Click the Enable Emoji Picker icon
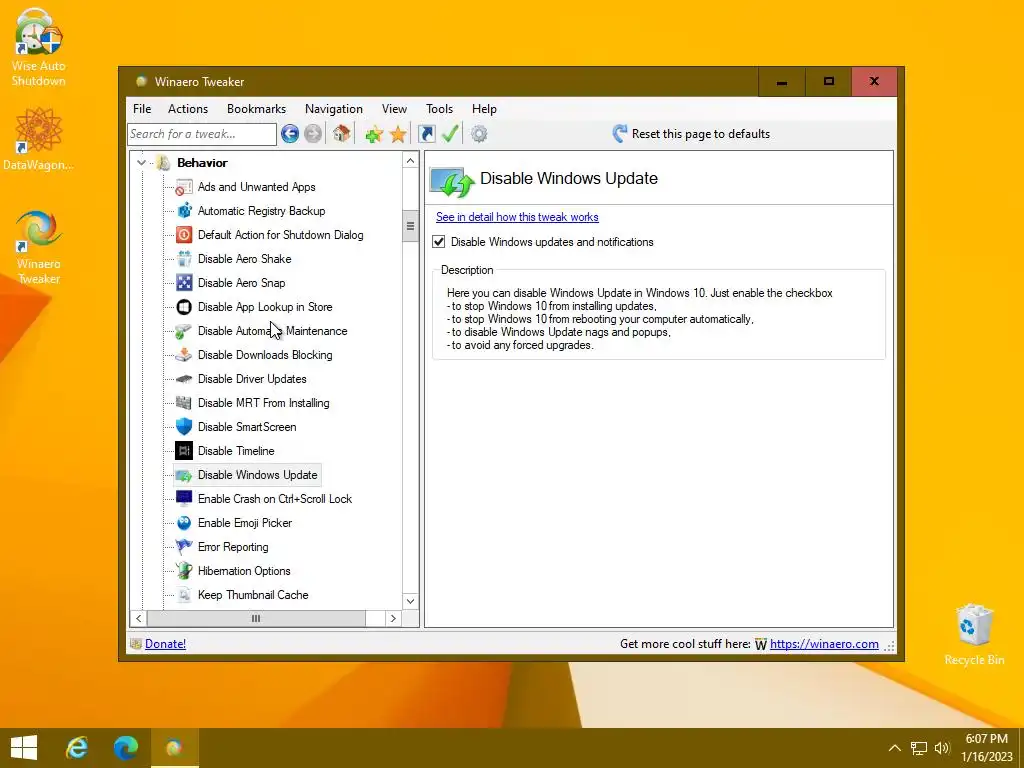 click(184, 523)
